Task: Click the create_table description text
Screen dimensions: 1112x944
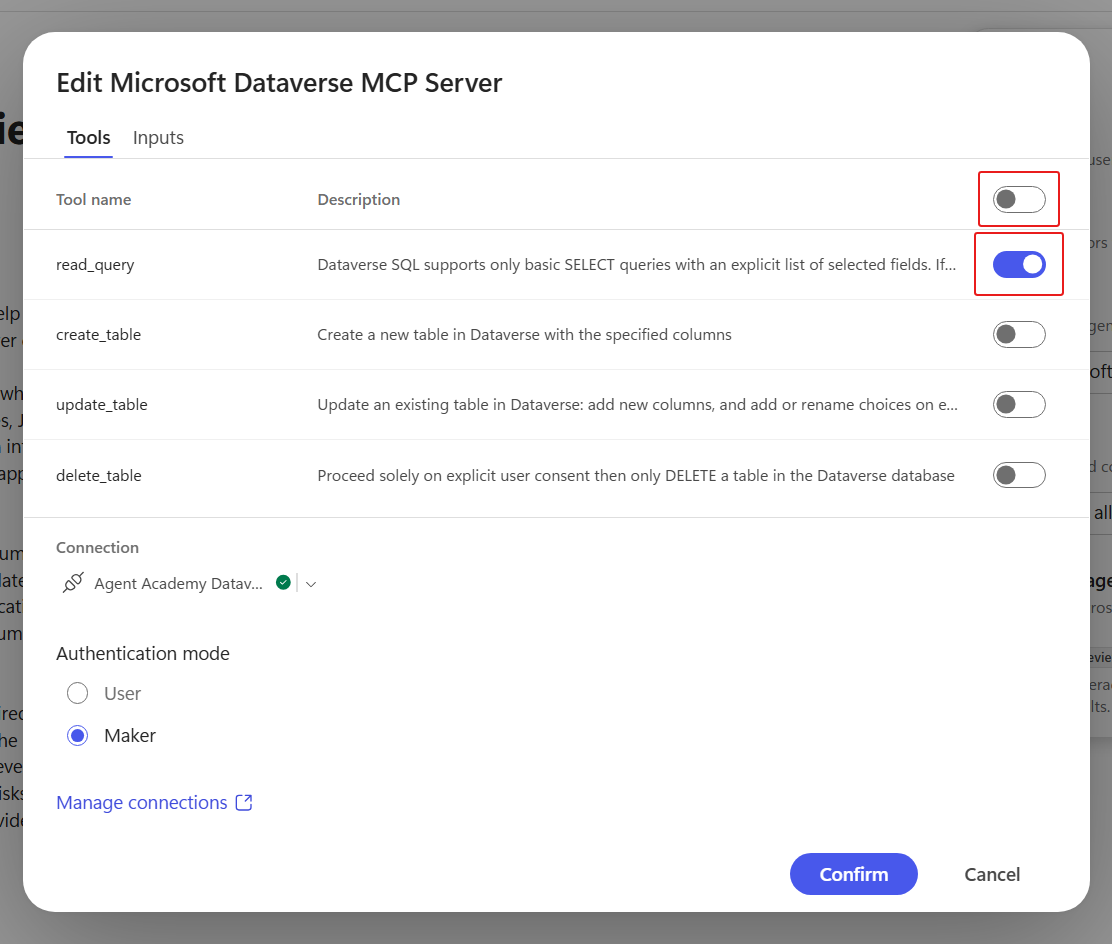Action: coord(524,335)
